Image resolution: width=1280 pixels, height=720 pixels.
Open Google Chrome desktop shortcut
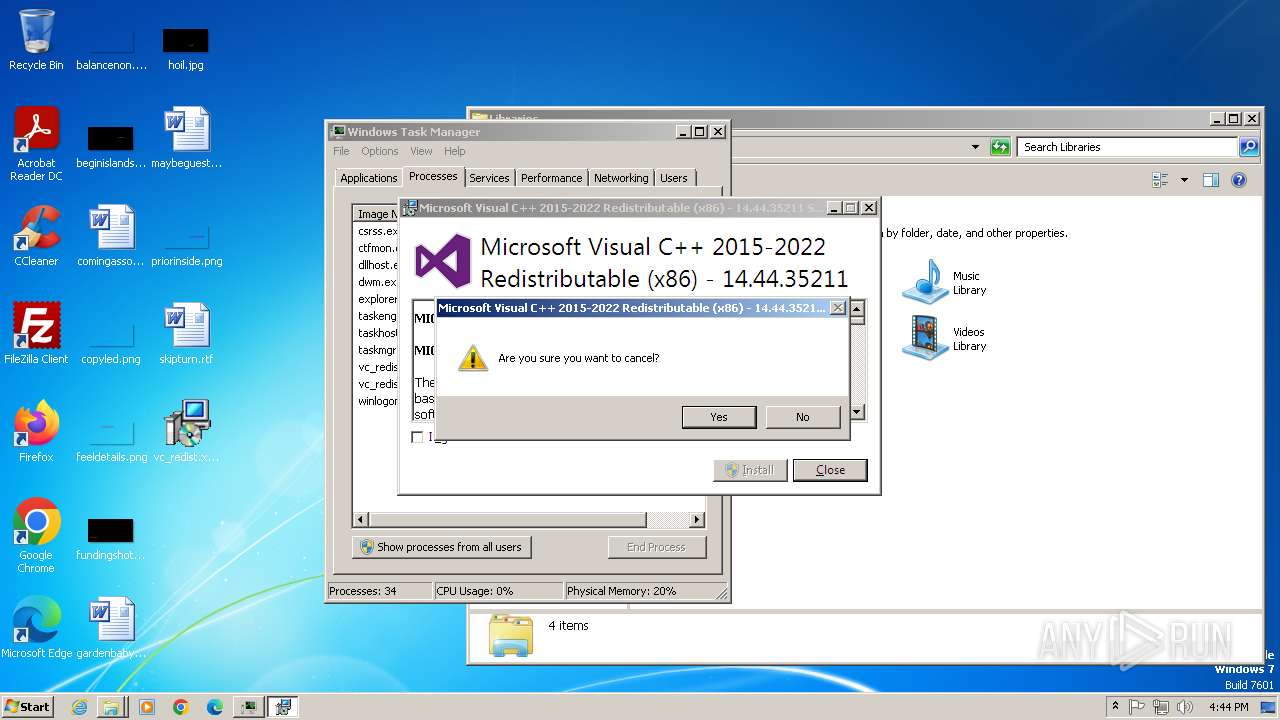point(36,536)
